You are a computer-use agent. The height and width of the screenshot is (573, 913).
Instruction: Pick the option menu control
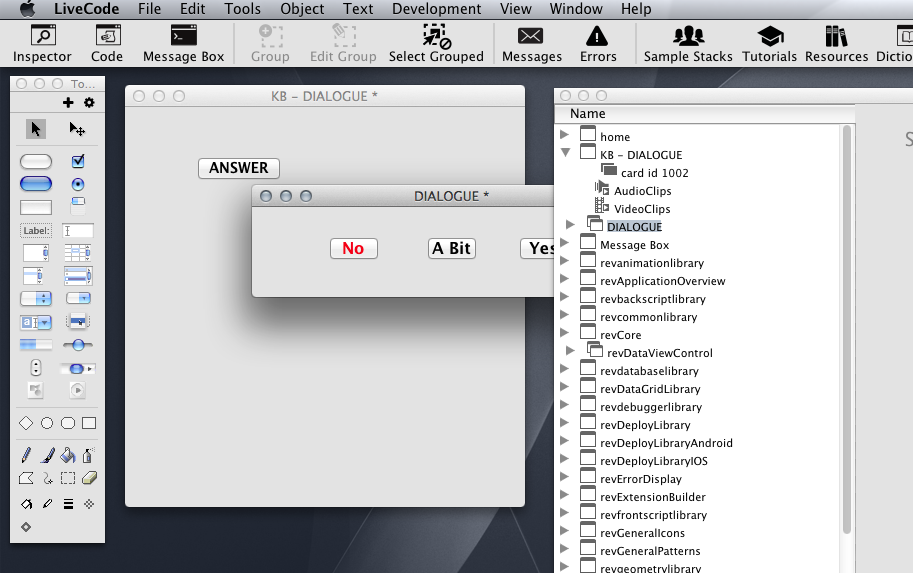(36, 299)
